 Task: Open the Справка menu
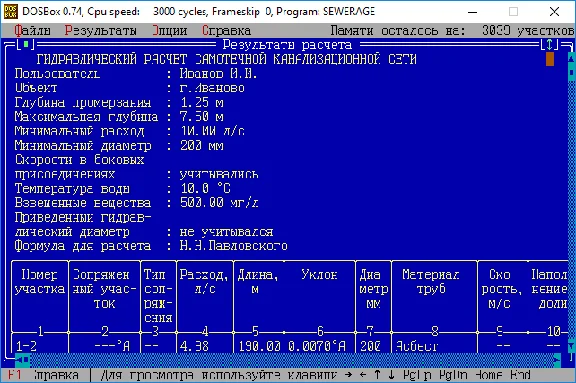(226, 30)
